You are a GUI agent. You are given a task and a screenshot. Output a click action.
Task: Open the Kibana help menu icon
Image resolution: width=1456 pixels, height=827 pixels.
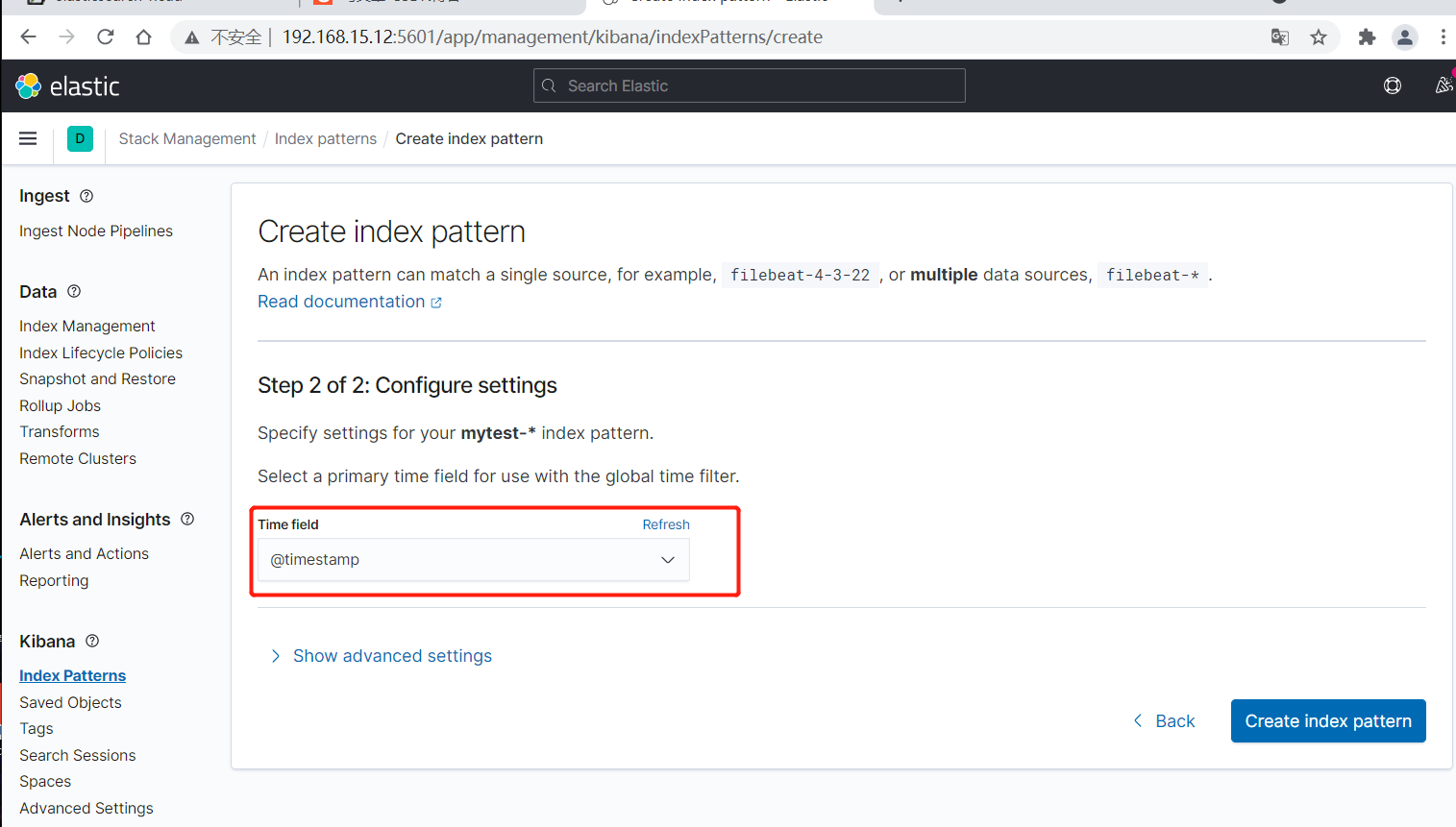(1393, 85)
